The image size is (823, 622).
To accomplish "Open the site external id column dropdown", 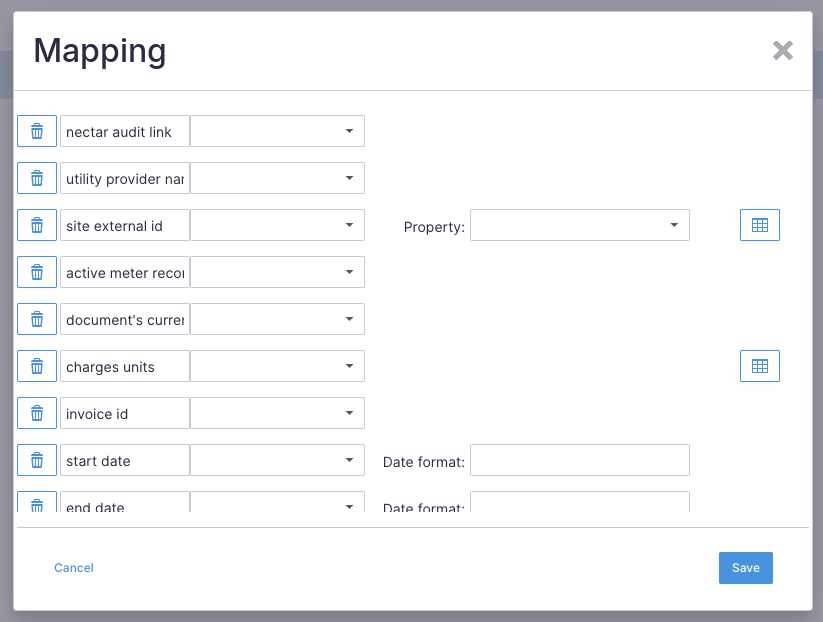I will click(x=277, y=225).
